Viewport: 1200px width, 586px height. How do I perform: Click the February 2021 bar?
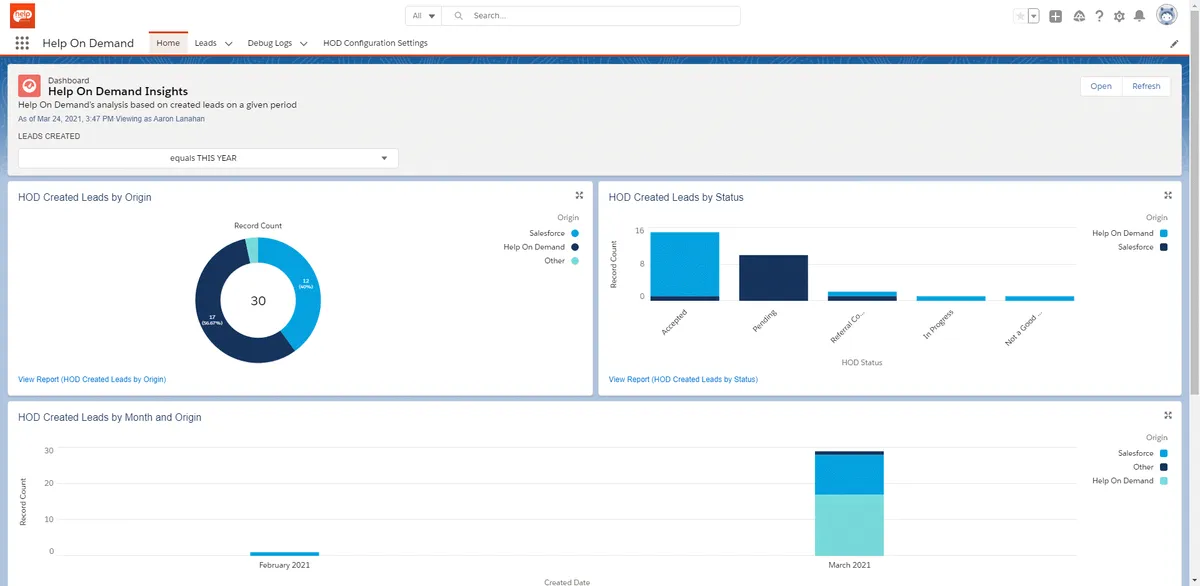coord(284,553)
